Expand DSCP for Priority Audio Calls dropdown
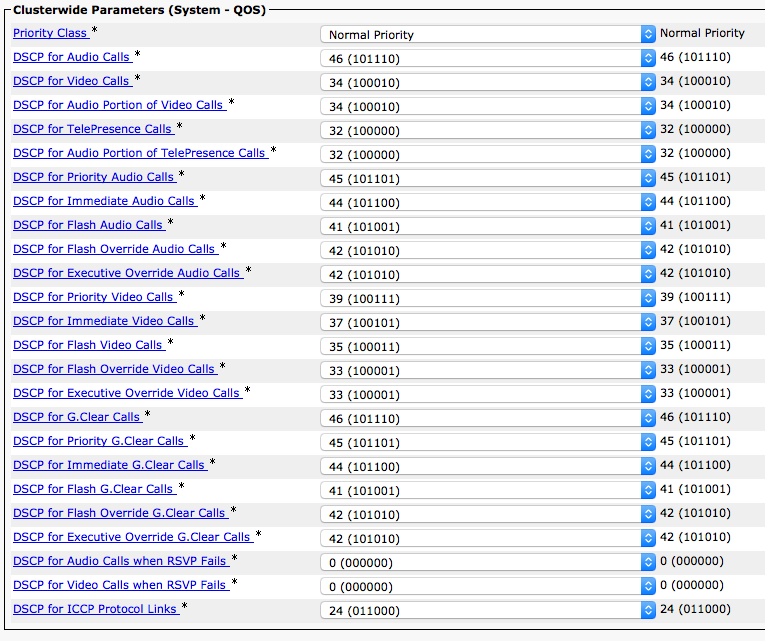Viewport: 765px width, 641px height. click(488, 178)
